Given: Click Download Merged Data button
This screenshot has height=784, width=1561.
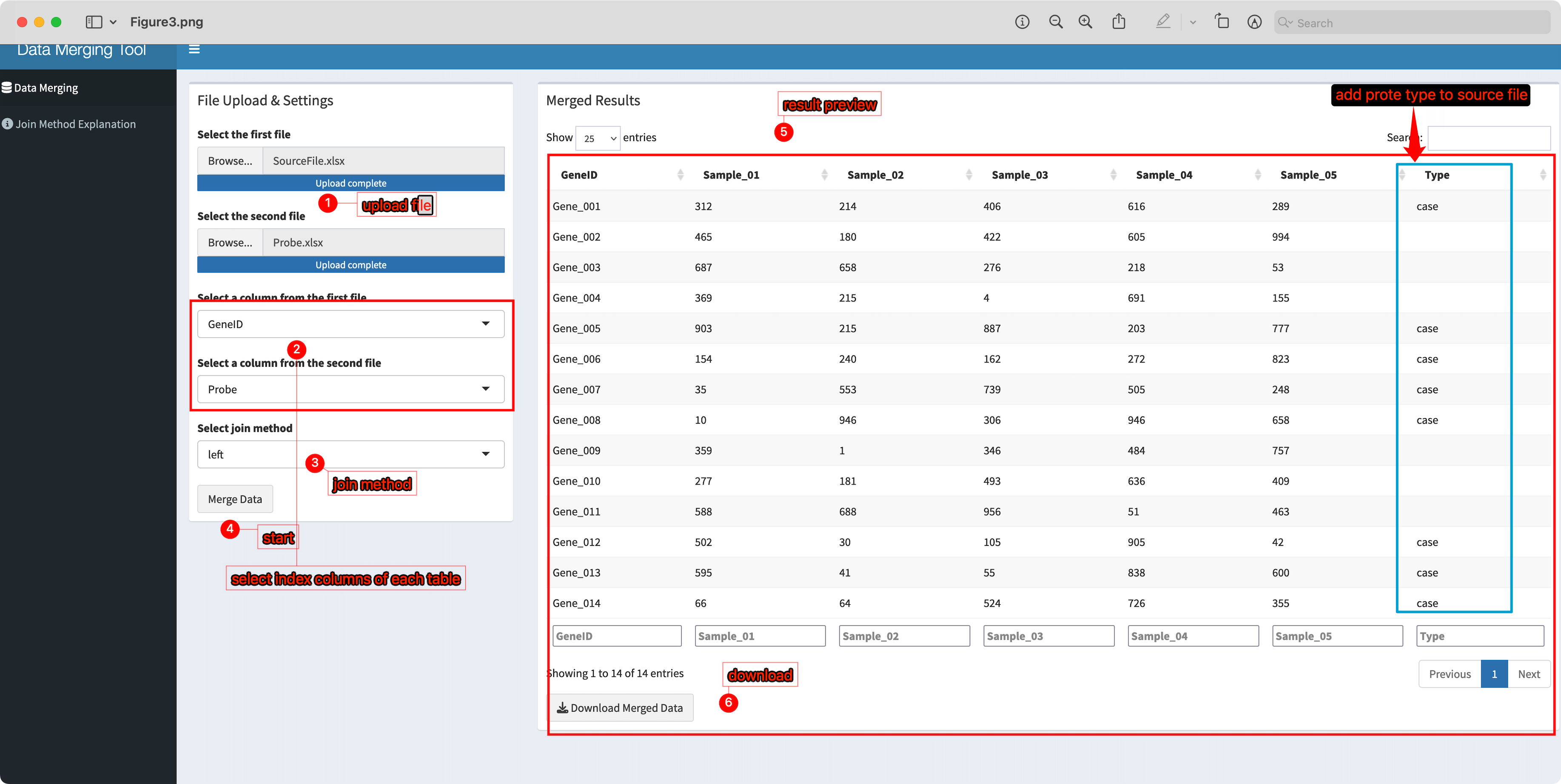Looking at the screenshot, I should click(620, 707).
